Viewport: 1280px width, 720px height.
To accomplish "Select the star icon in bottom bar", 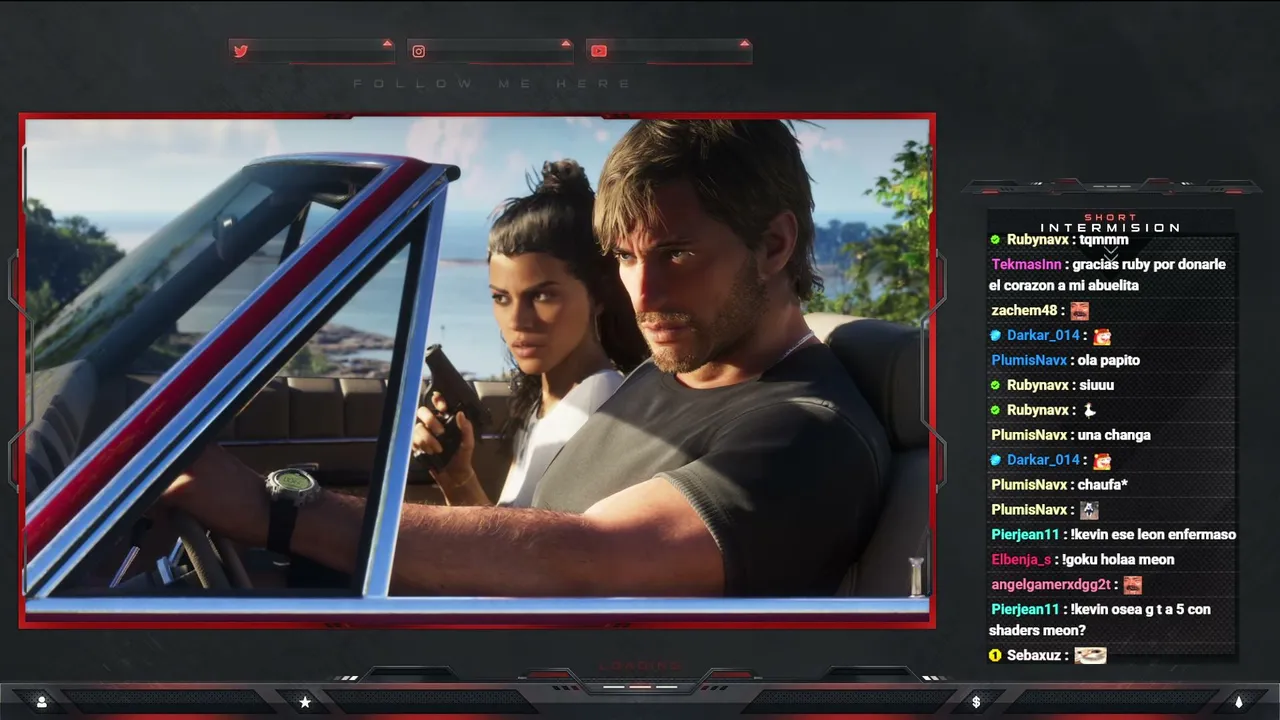I will pos(305,702).
